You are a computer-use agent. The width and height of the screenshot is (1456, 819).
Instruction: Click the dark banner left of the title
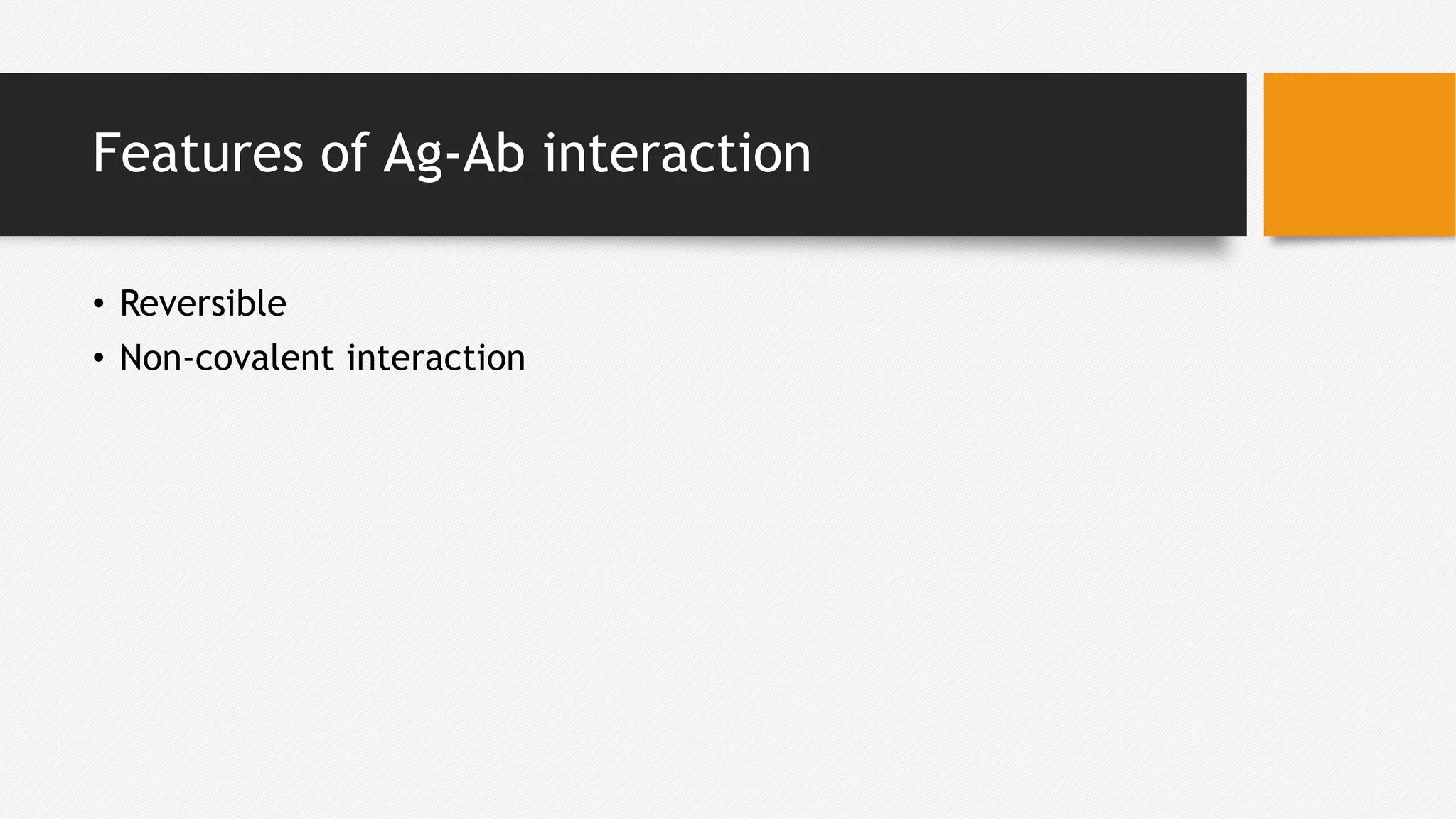pyautogui.click(x=43, y=154)
